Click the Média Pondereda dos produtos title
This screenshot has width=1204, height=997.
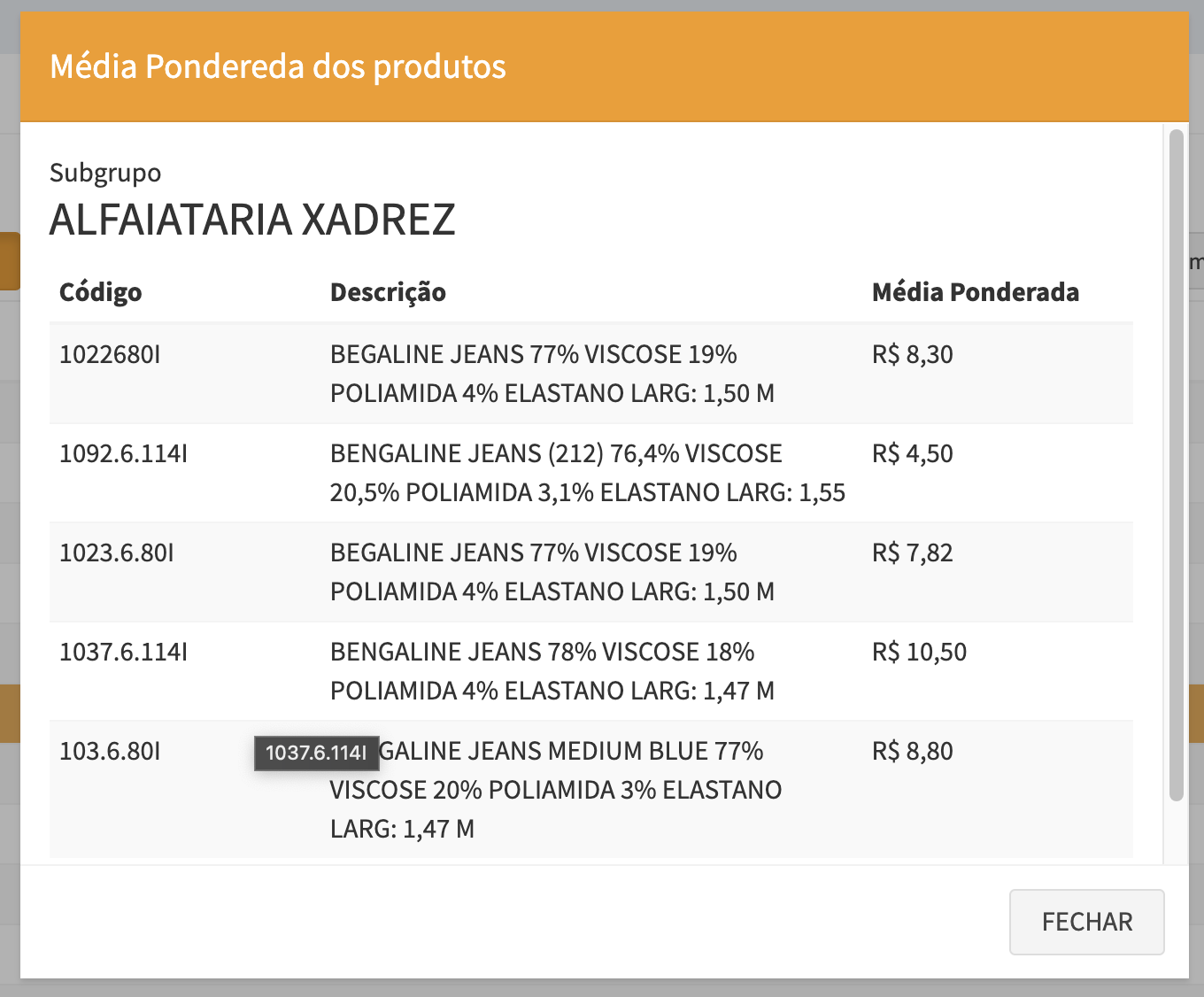tap(277, 66)
